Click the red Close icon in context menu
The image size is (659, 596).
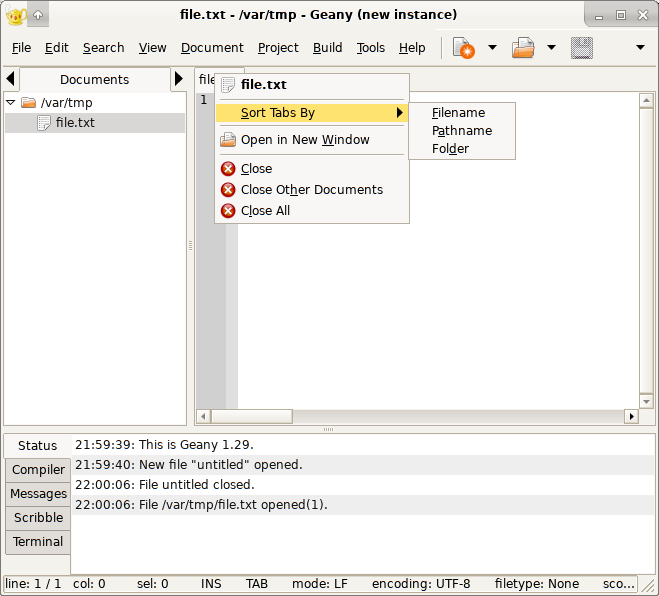point(228,169)
